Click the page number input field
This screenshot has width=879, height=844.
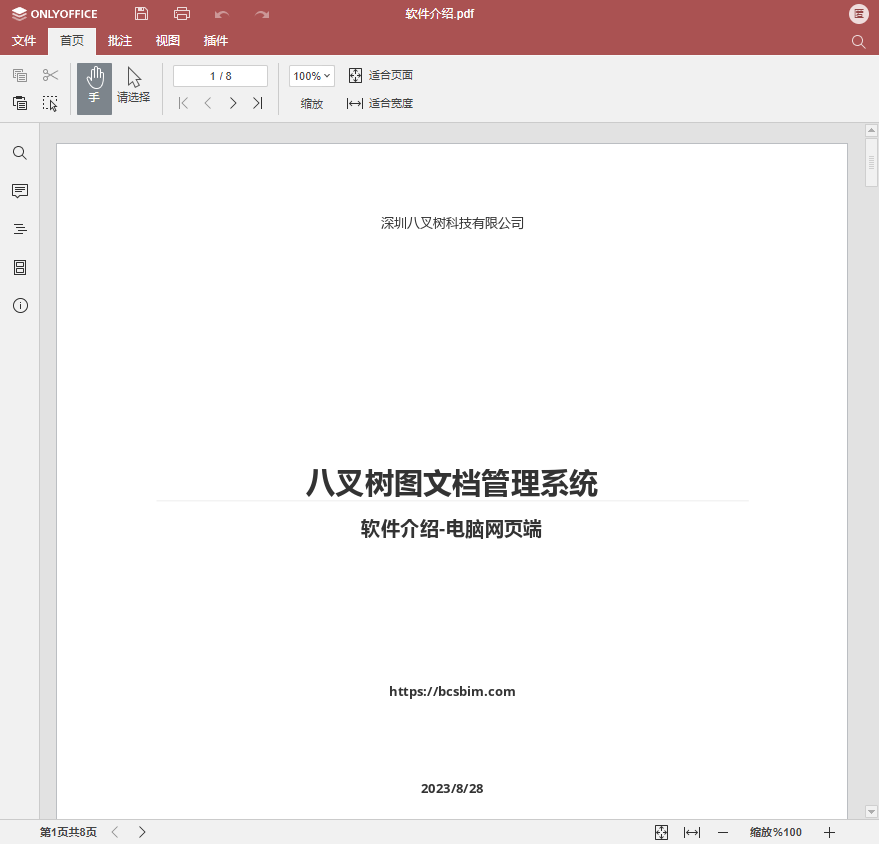pos(220,76)
